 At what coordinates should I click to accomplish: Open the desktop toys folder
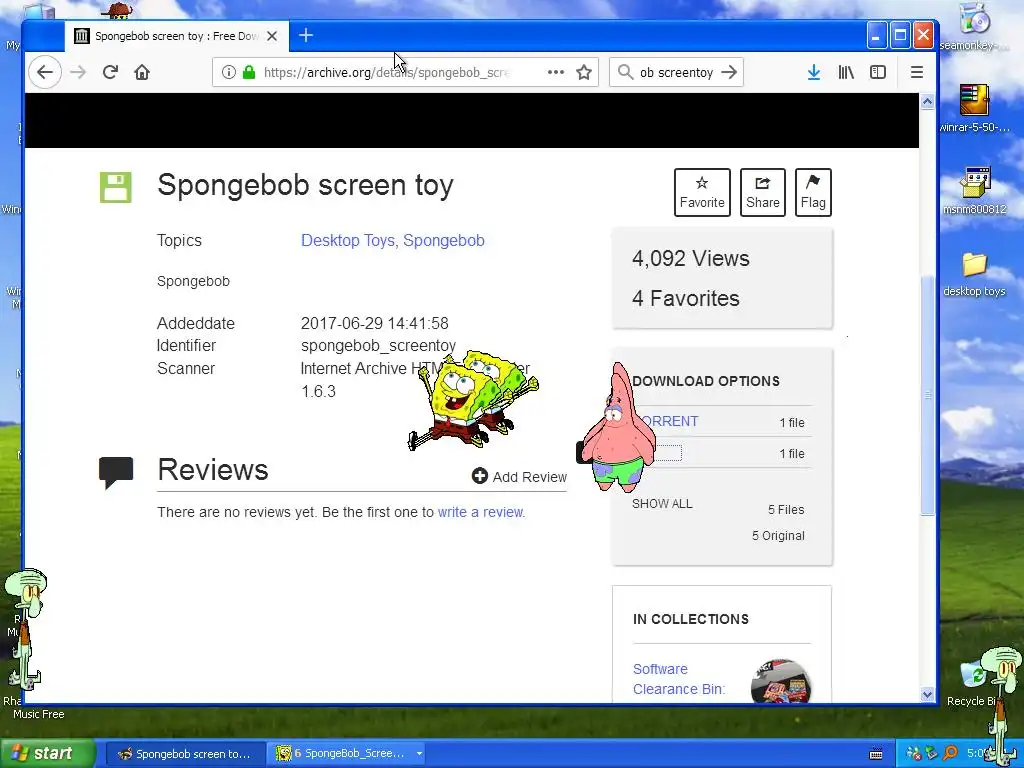pos(974,274)
